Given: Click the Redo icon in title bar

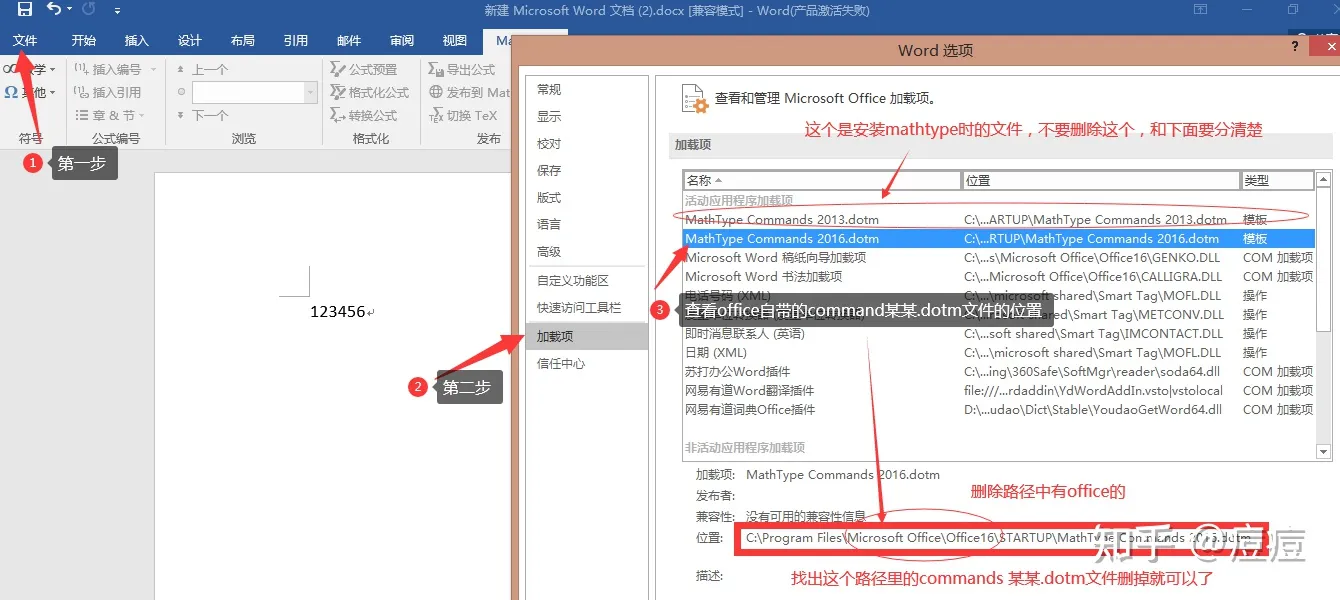Looking at the screenshot, I should pos(88,10).
